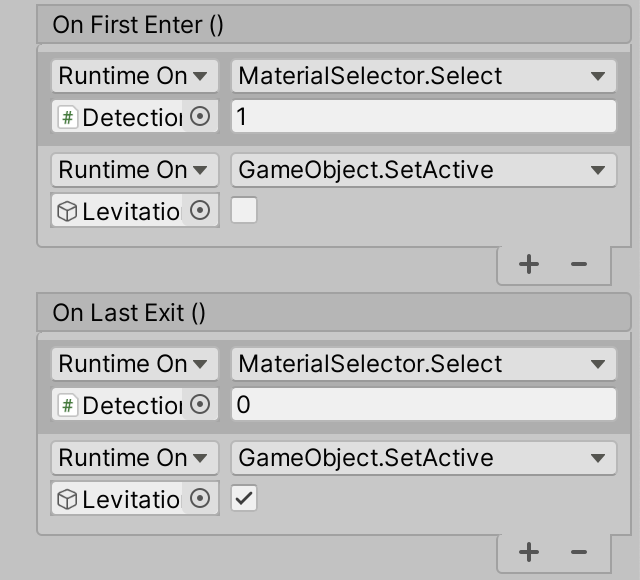Open object picker for On First Enter Detection field

tap(201, 117)
